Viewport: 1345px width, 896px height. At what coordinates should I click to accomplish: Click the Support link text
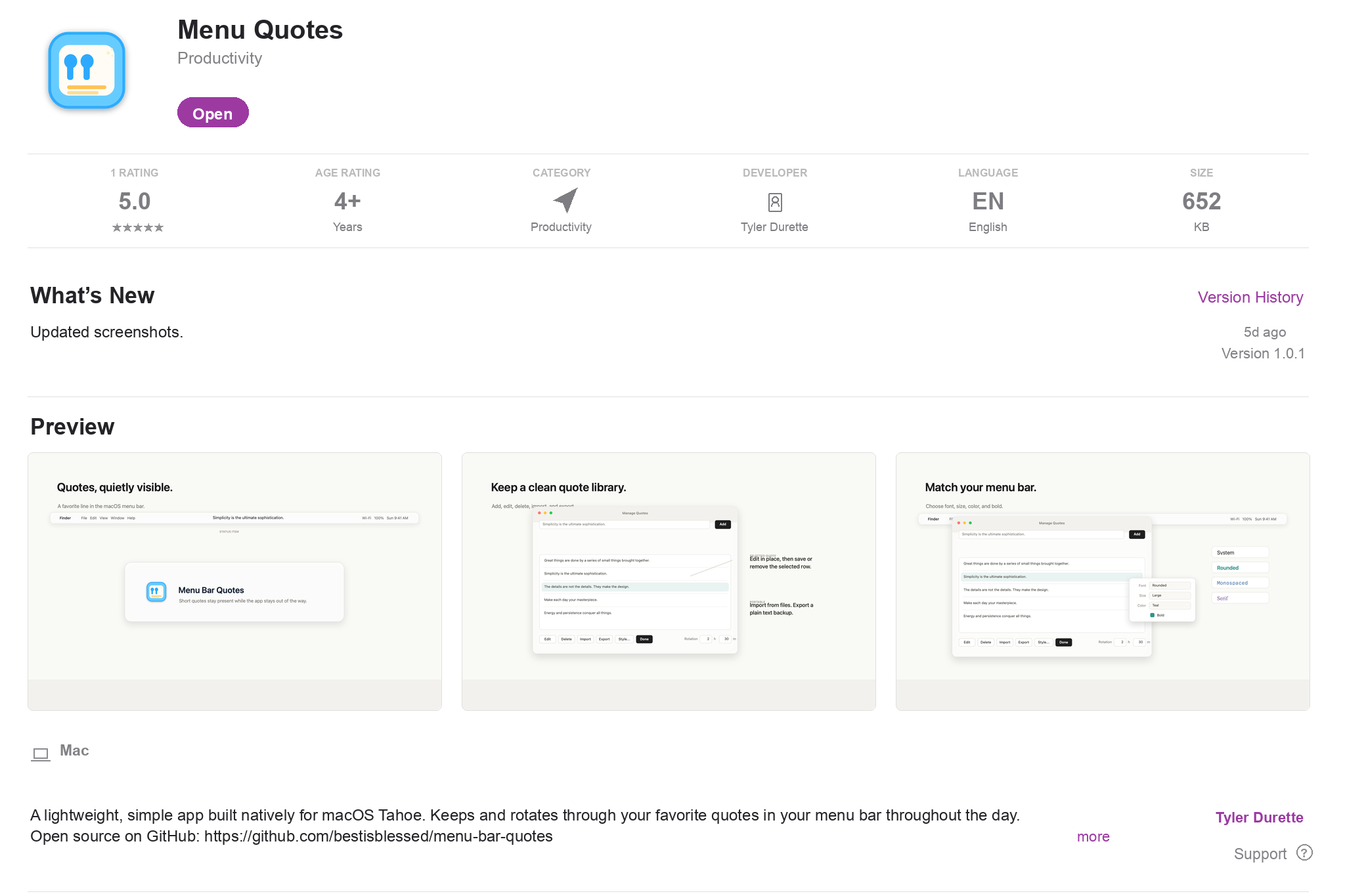click(x=1260, y=854)
